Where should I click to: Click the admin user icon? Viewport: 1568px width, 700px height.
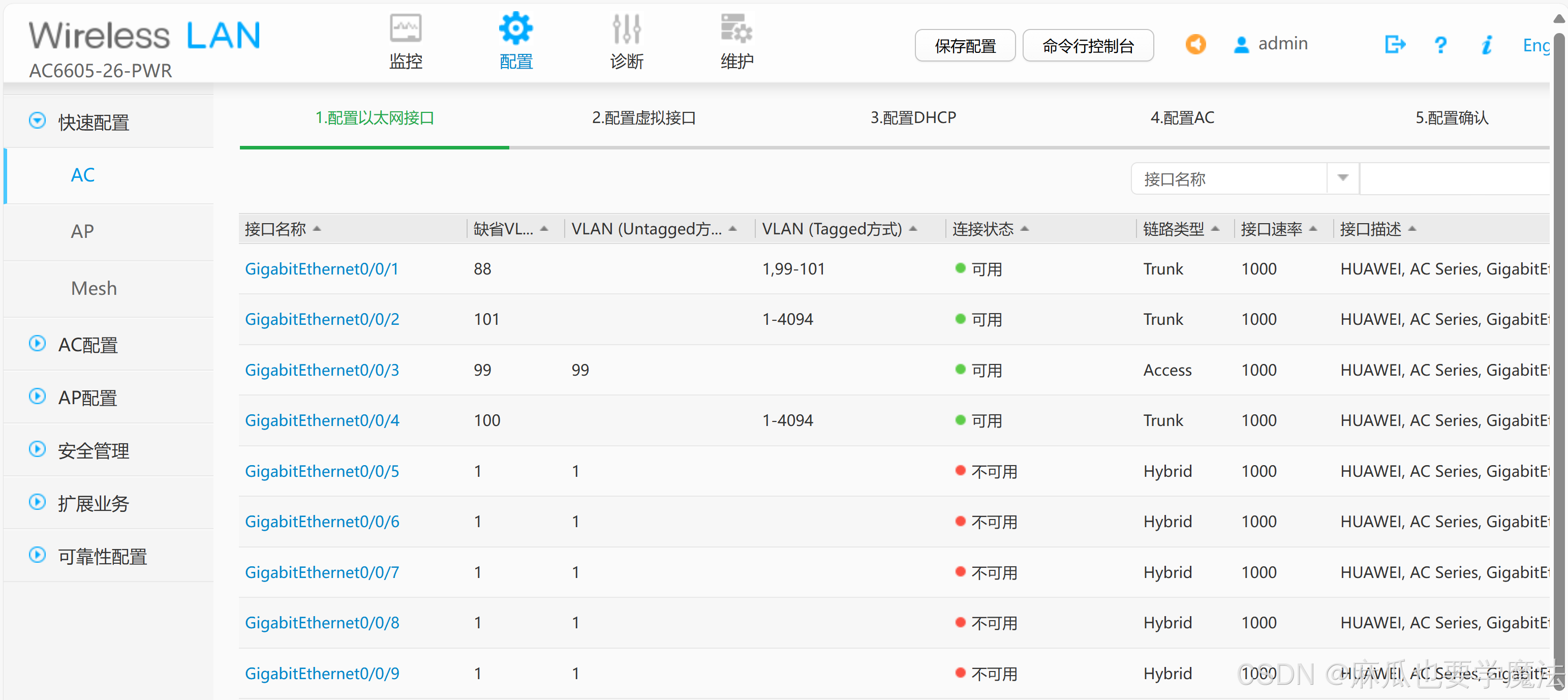tap(1241, 44)
